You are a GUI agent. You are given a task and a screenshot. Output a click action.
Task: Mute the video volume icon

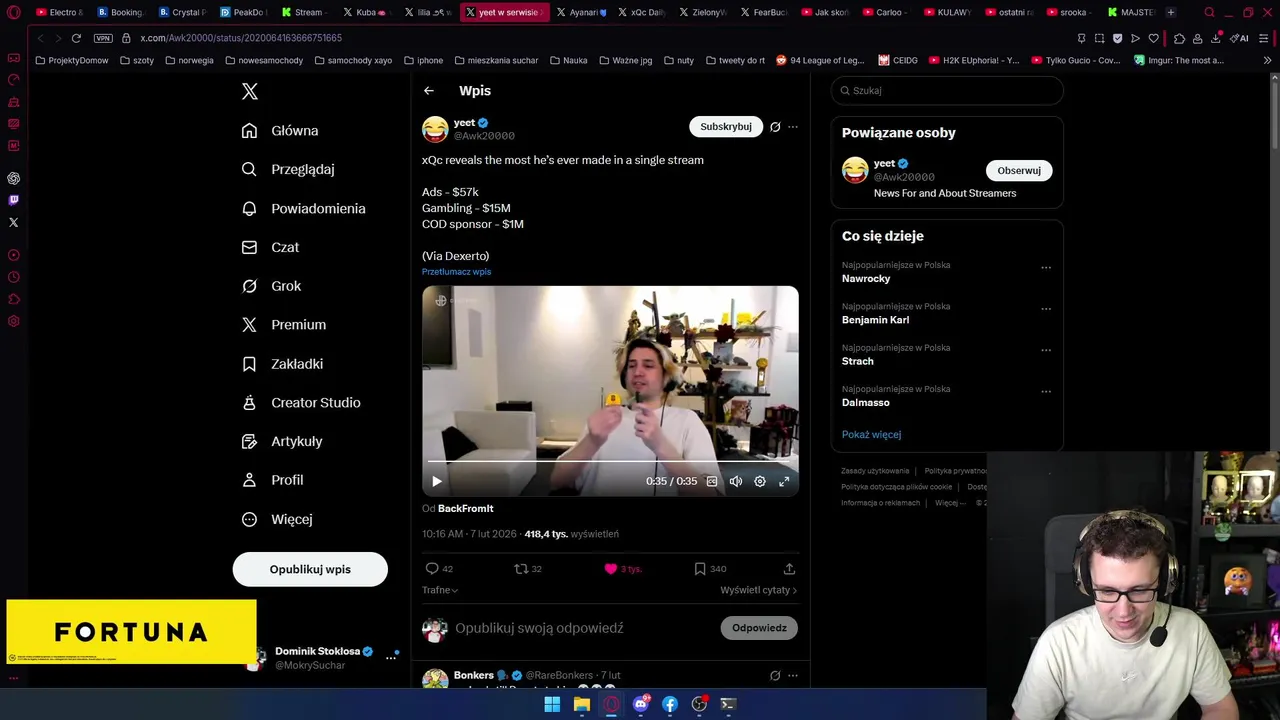point(736,481)
